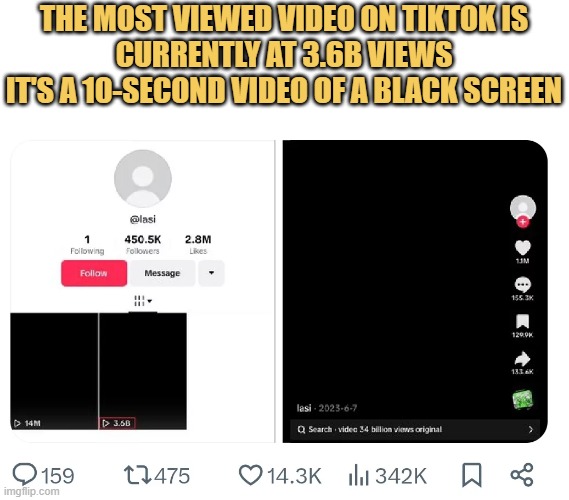Share the TikTok video arrow icon

[x=523, y=358]
